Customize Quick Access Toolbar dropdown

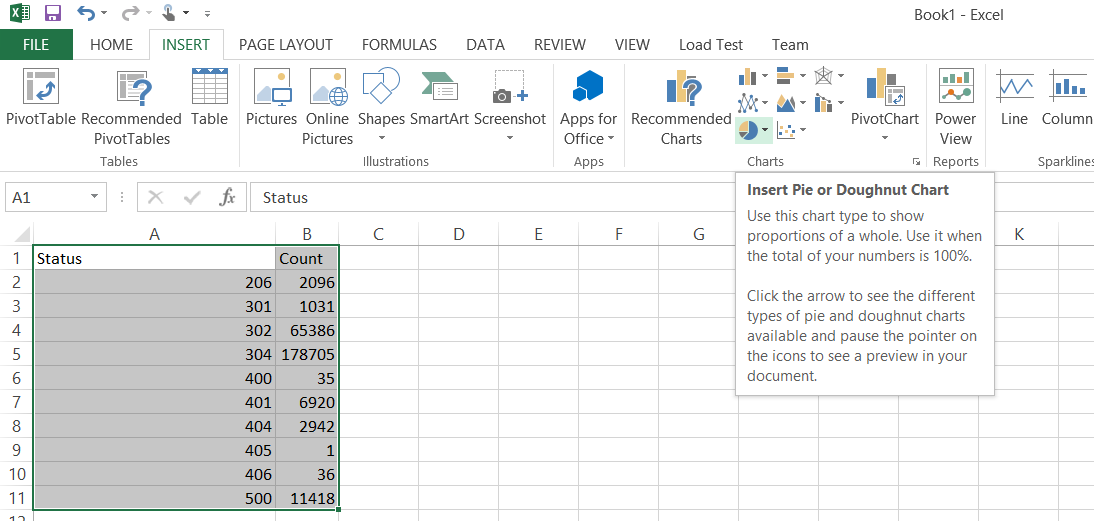207,13
